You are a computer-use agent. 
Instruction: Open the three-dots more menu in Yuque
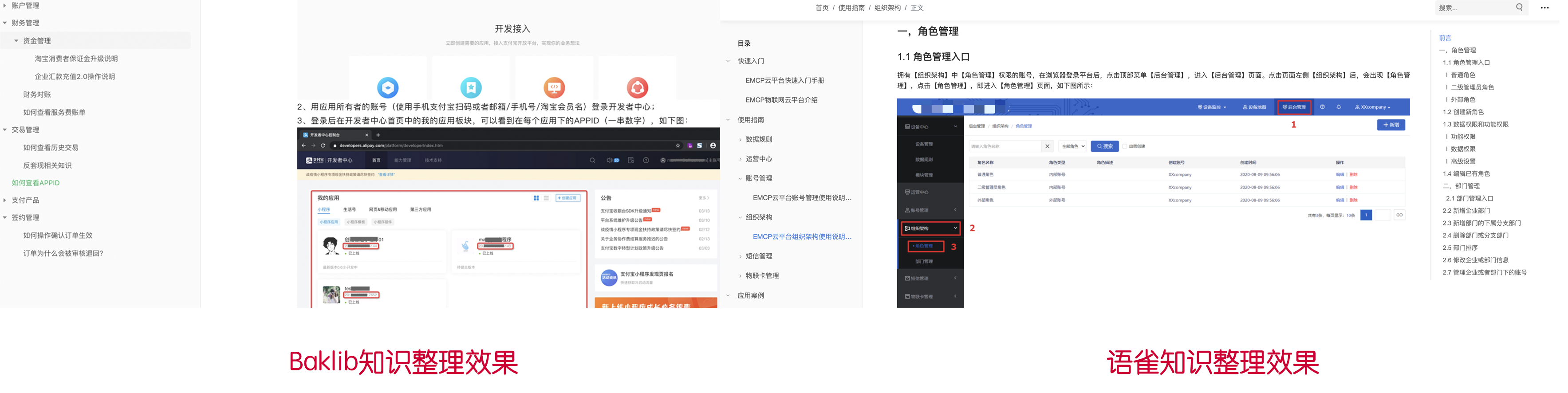point(1545,8)
